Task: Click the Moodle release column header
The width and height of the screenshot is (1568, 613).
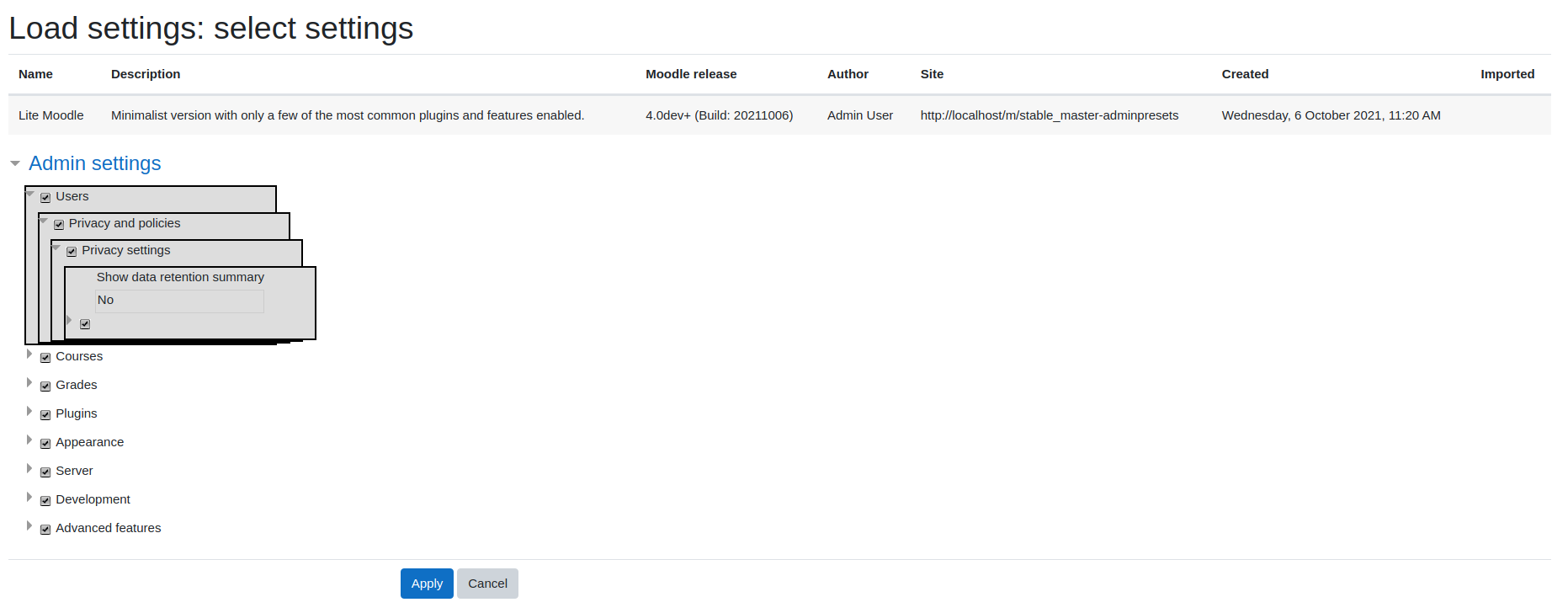Action: click(691, 74)
